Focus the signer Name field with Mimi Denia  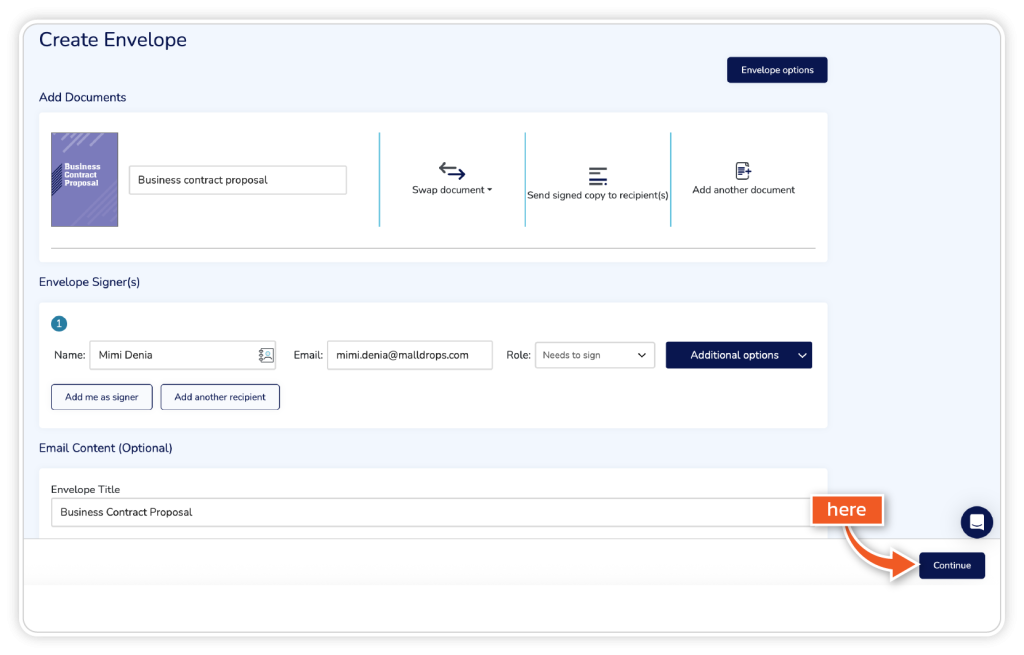170,355
